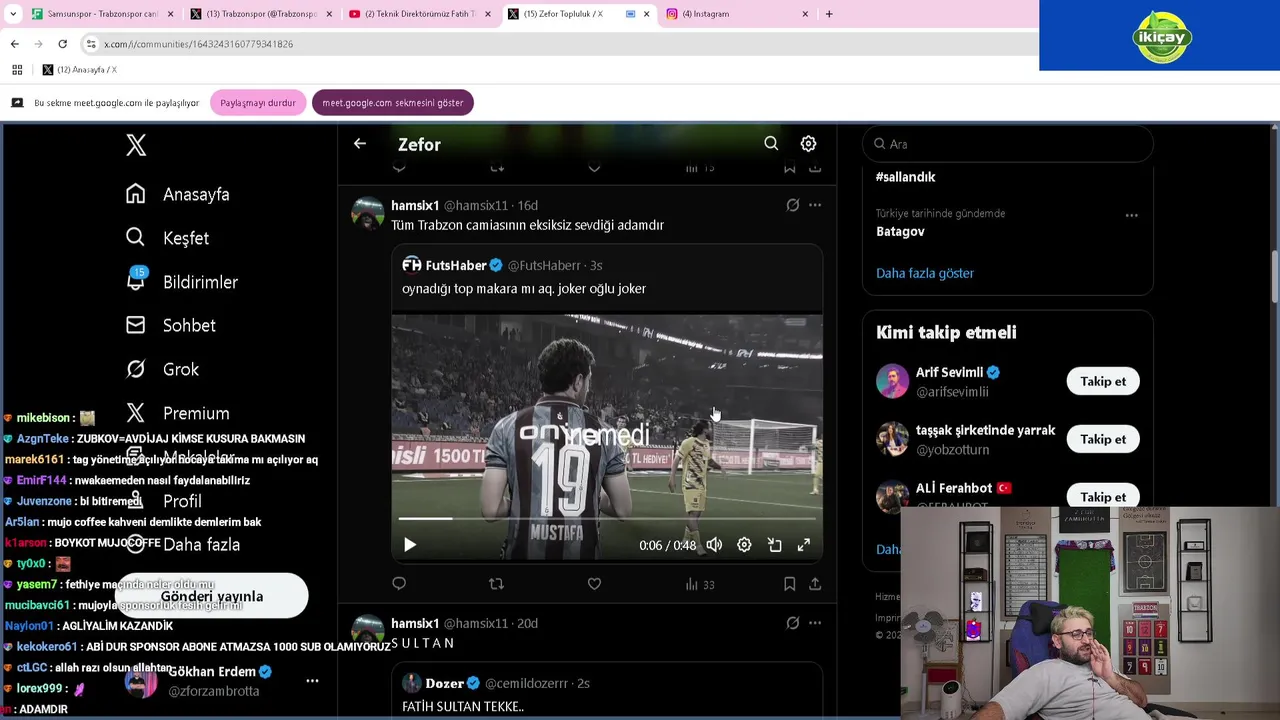This screenshot has width=1280, height=720.
Task: Open Zefor community settings gear
Action: (808, 144)
